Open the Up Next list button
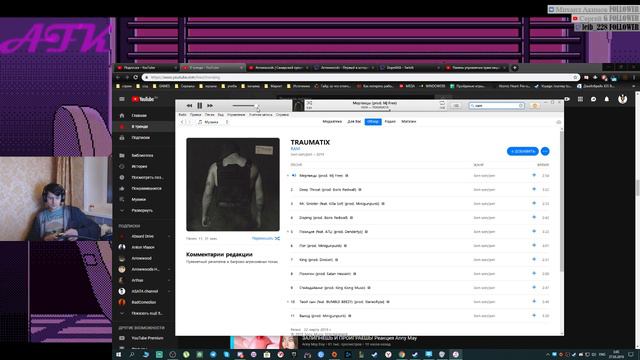Image resolution: width=640 pixels, height=360 pixels. pyautogui.click(x=456, y=106)
